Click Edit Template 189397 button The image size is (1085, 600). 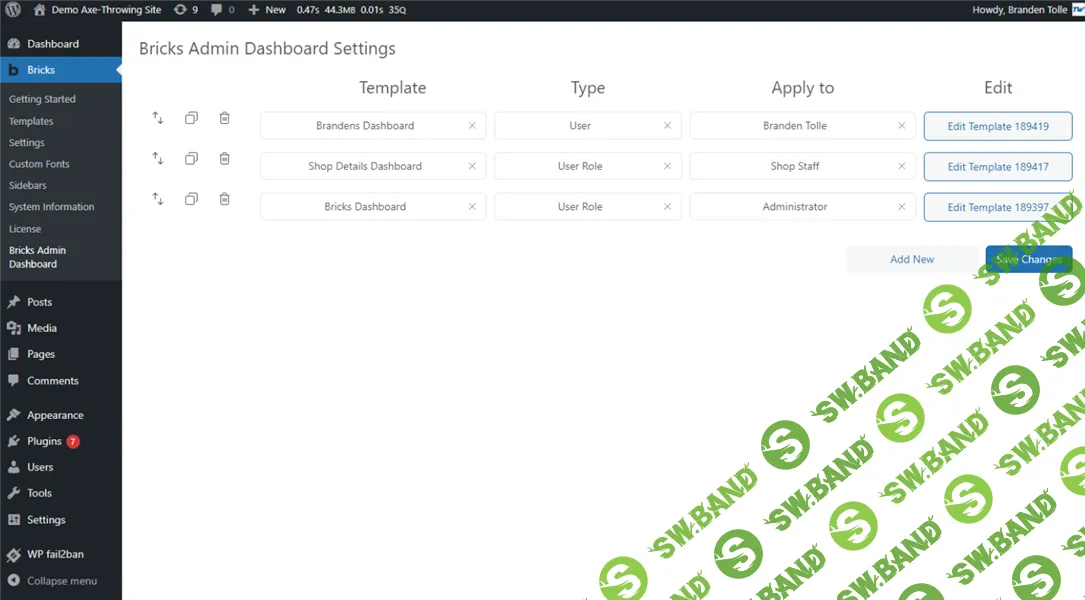(x=998, y=207)
